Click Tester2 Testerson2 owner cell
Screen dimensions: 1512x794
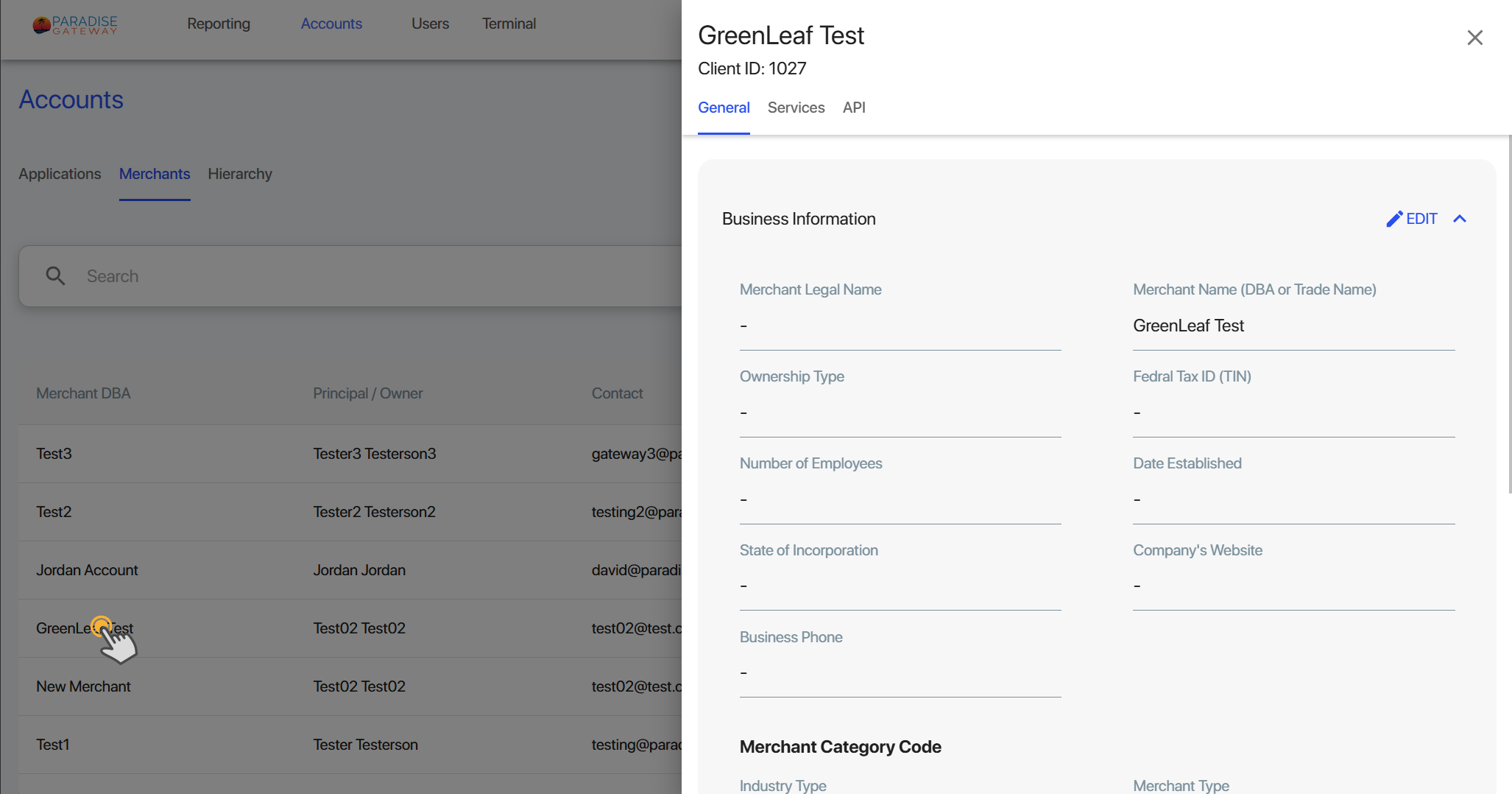374,512
